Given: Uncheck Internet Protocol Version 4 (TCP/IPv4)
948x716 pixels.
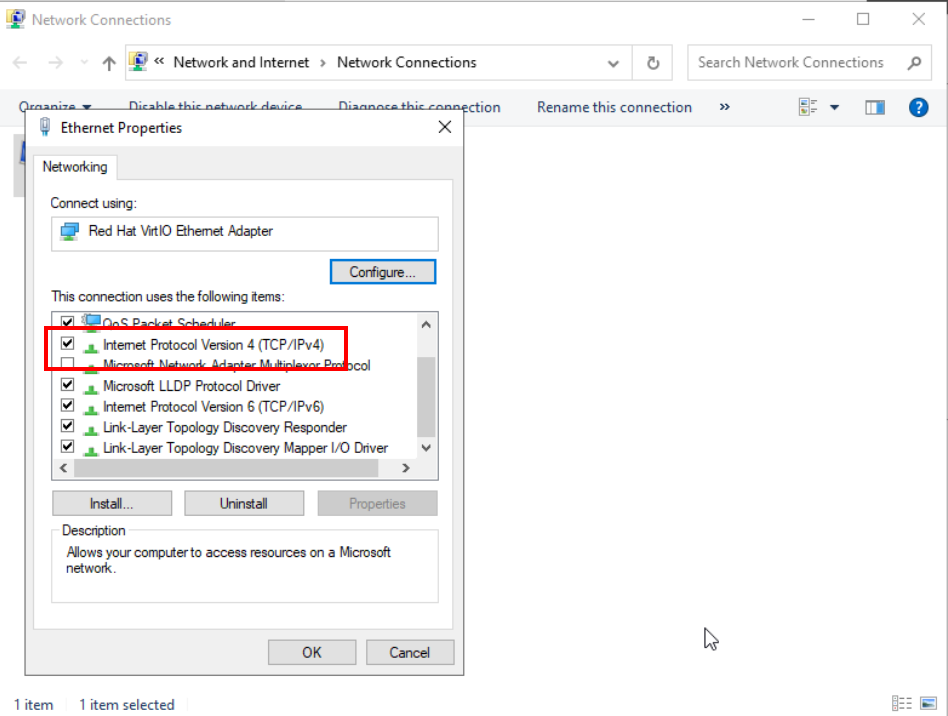Looking at the screenshot, I should tap(68, 344).
